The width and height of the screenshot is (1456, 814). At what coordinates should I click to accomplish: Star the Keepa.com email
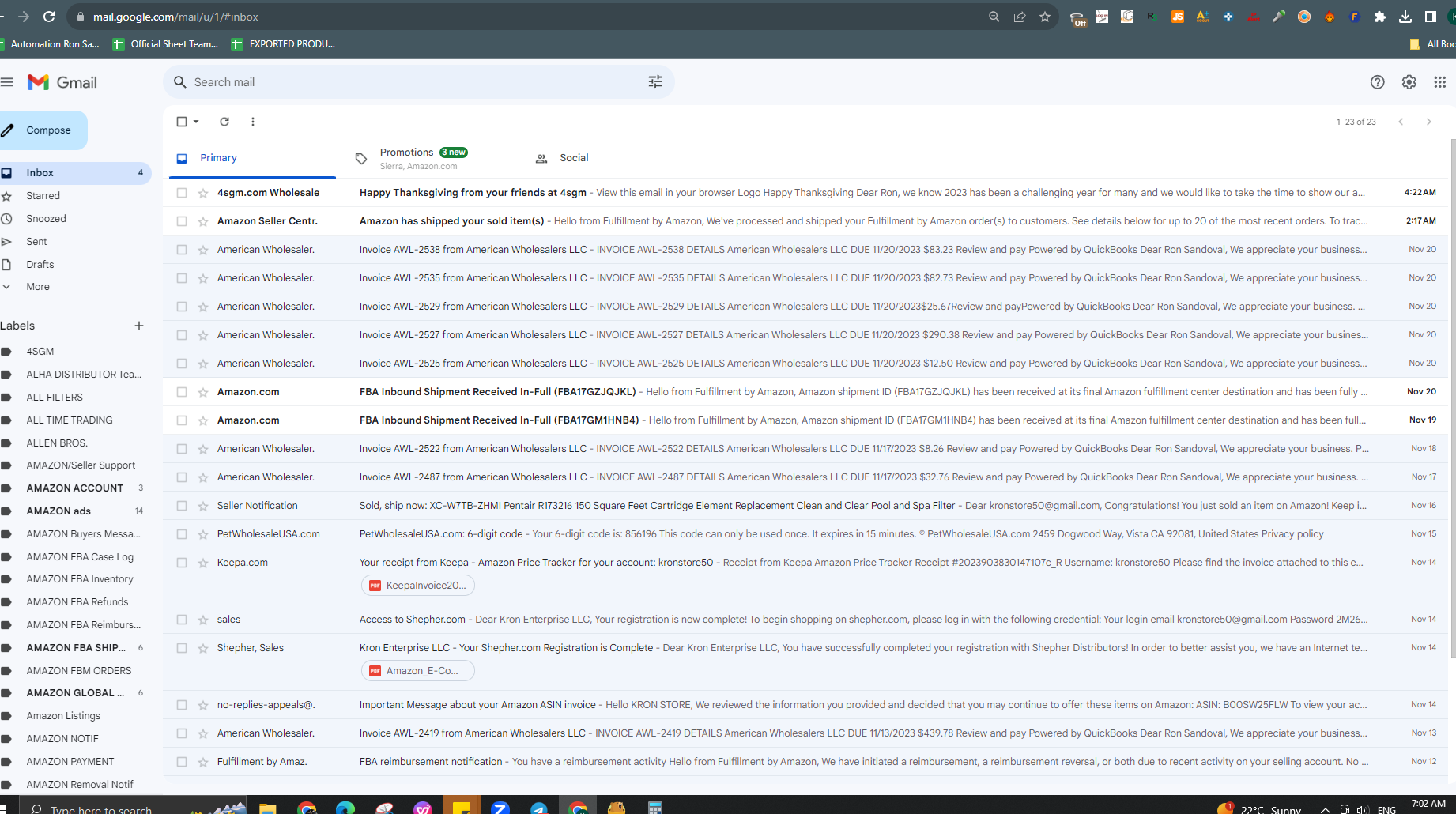click(203, 563)
